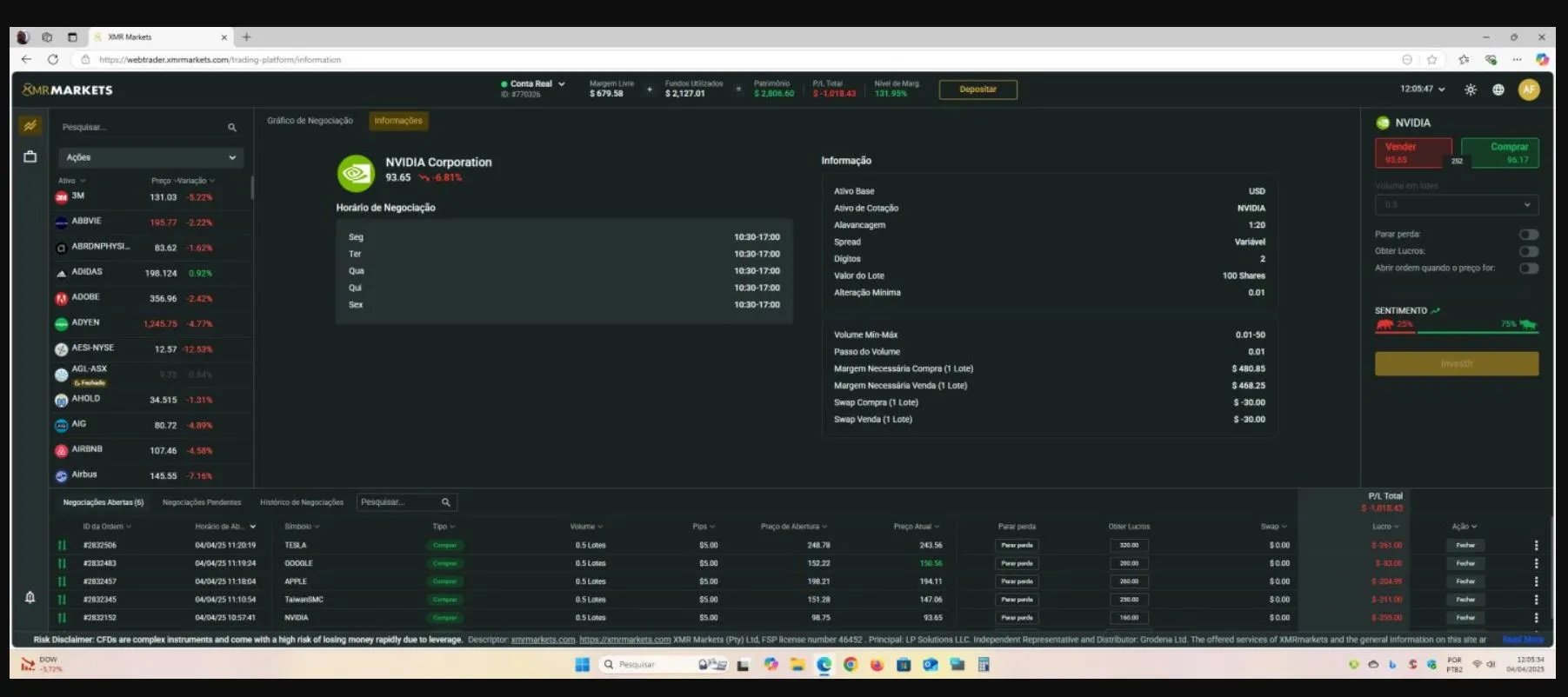The width and height of the screenshot is (1568, 697).
Task: Open the three-dot menu for the TESLA trade
Action: click(1536, 546)
